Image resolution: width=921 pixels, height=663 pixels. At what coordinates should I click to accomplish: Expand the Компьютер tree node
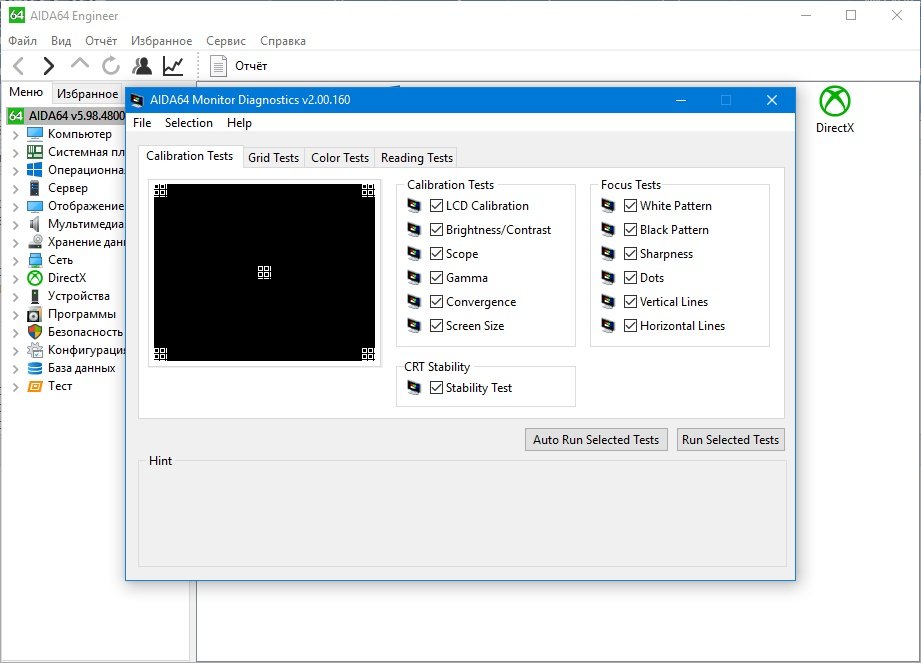[15, 134]
